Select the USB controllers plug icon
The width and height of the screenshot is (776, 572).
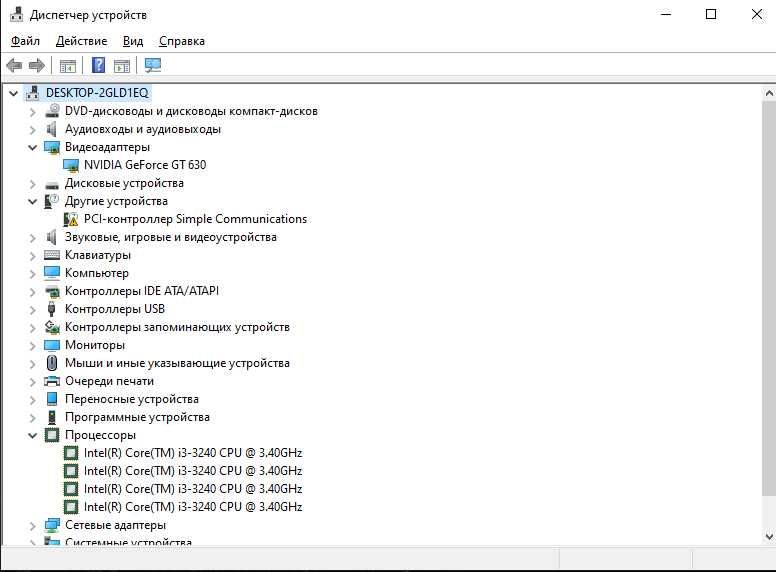[51, 309]
